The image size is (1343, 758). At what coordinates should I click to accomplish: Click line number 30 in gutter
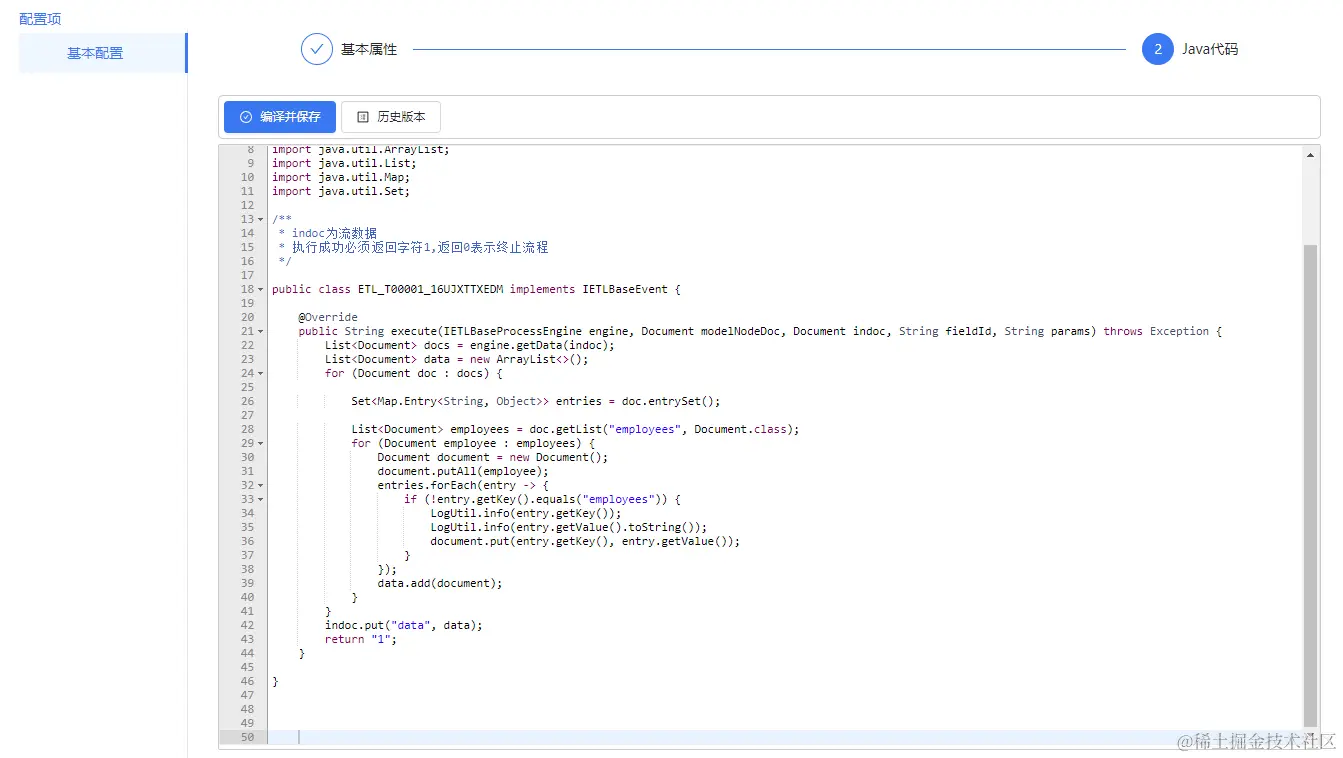(247, 457)
